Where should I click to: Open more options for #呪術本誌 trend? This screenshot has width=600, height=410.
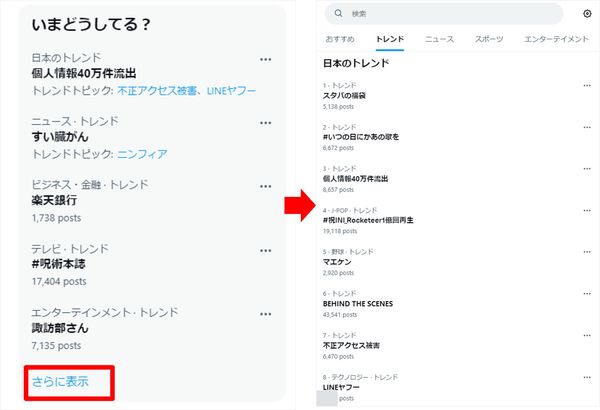click(266, 251)
